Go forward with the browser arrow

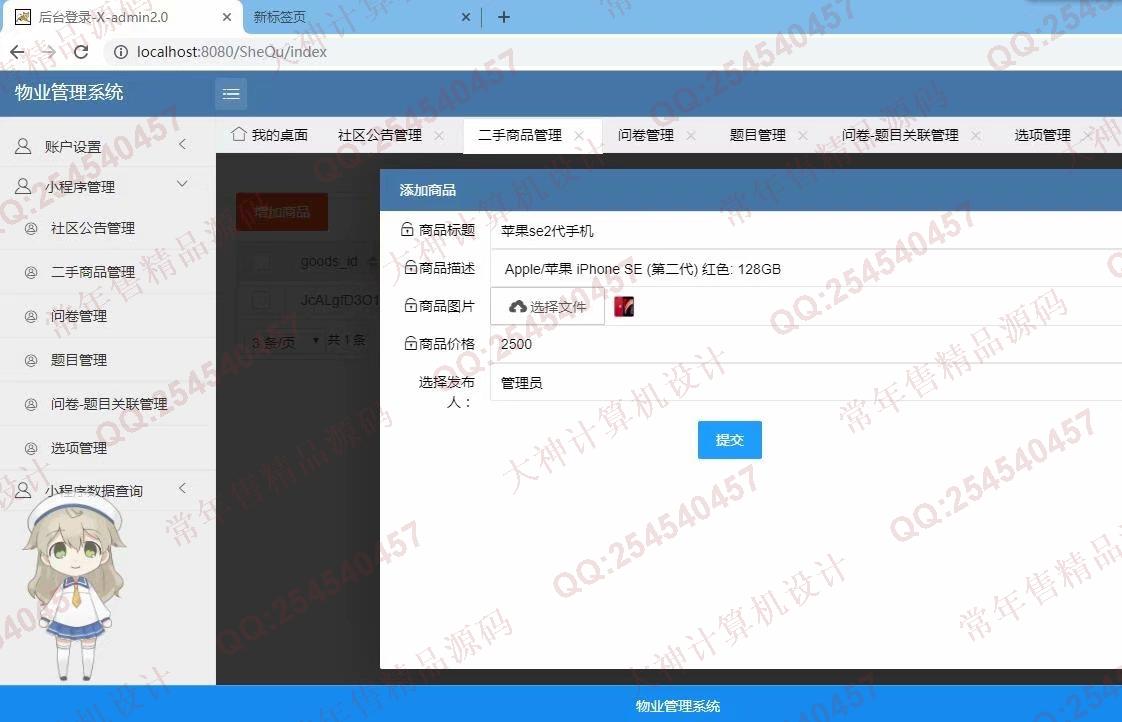49,52
